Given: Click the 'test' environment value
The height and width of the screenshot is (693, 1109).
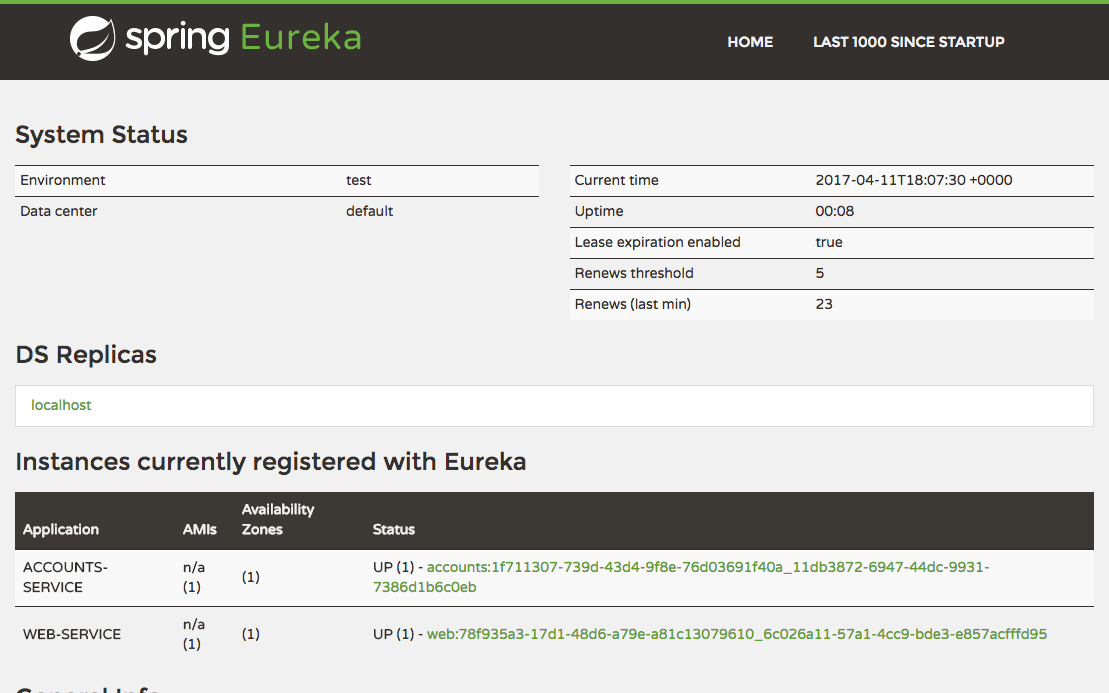Looking at the screenshot, I should click(x=359, y=180).
